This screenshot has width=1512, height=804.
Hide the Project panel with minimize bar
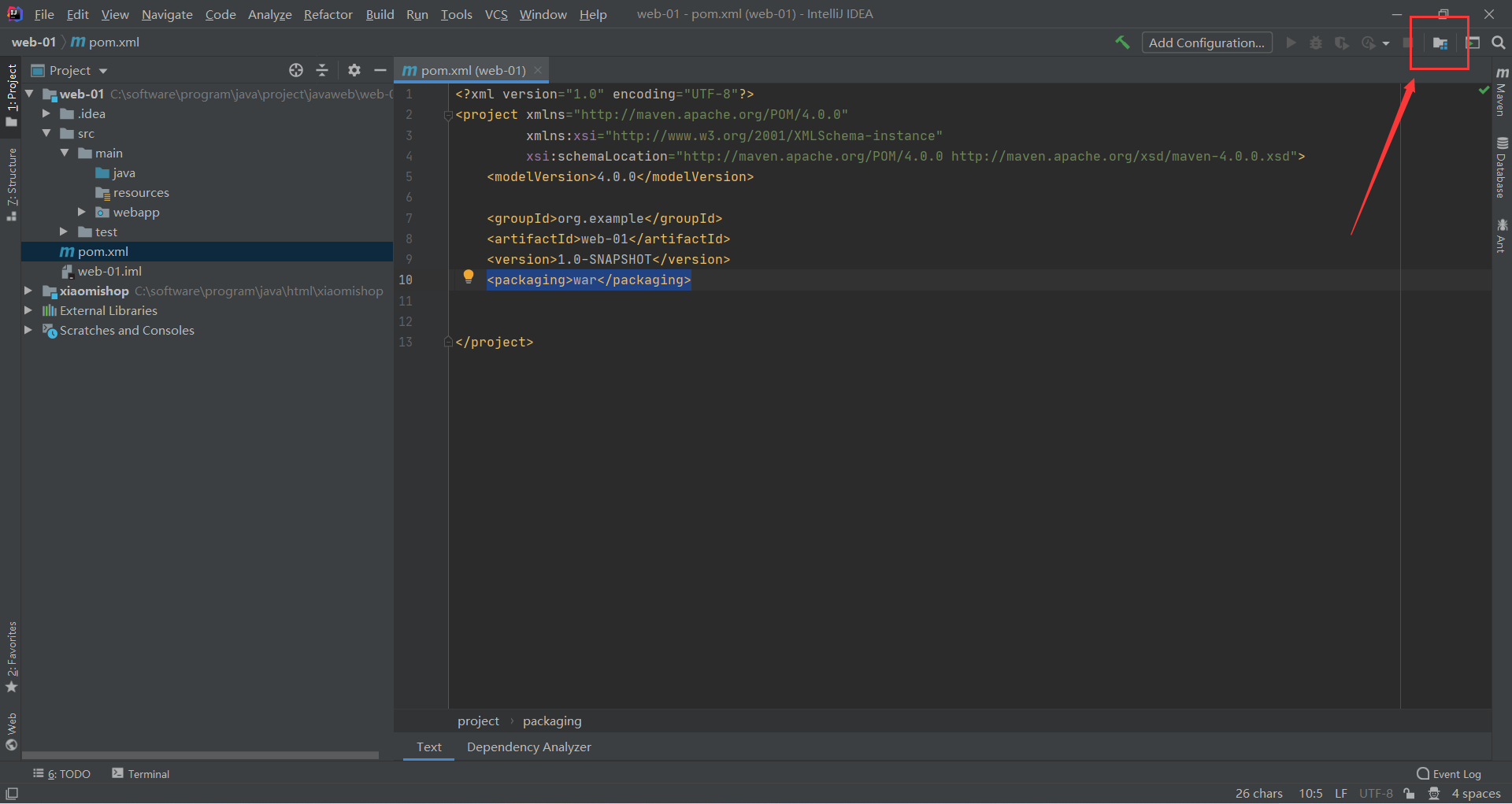(x=380, y=70)
